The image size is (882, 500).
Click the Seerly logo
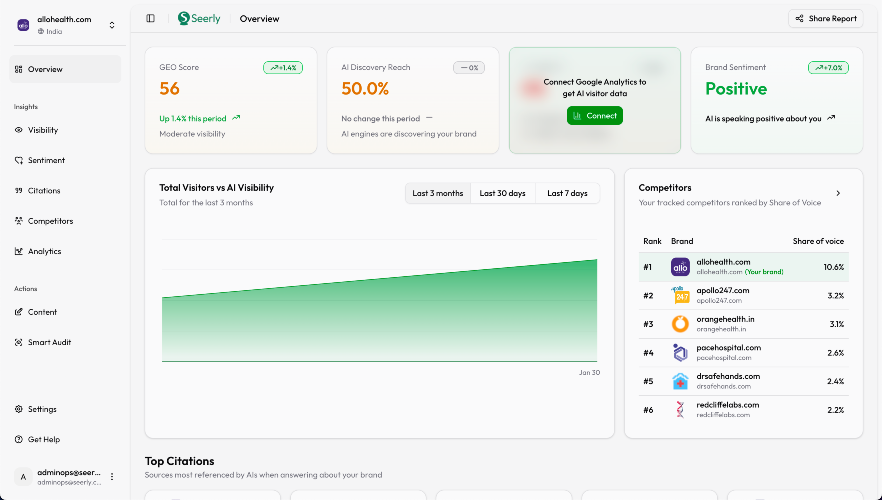[199, 19]
